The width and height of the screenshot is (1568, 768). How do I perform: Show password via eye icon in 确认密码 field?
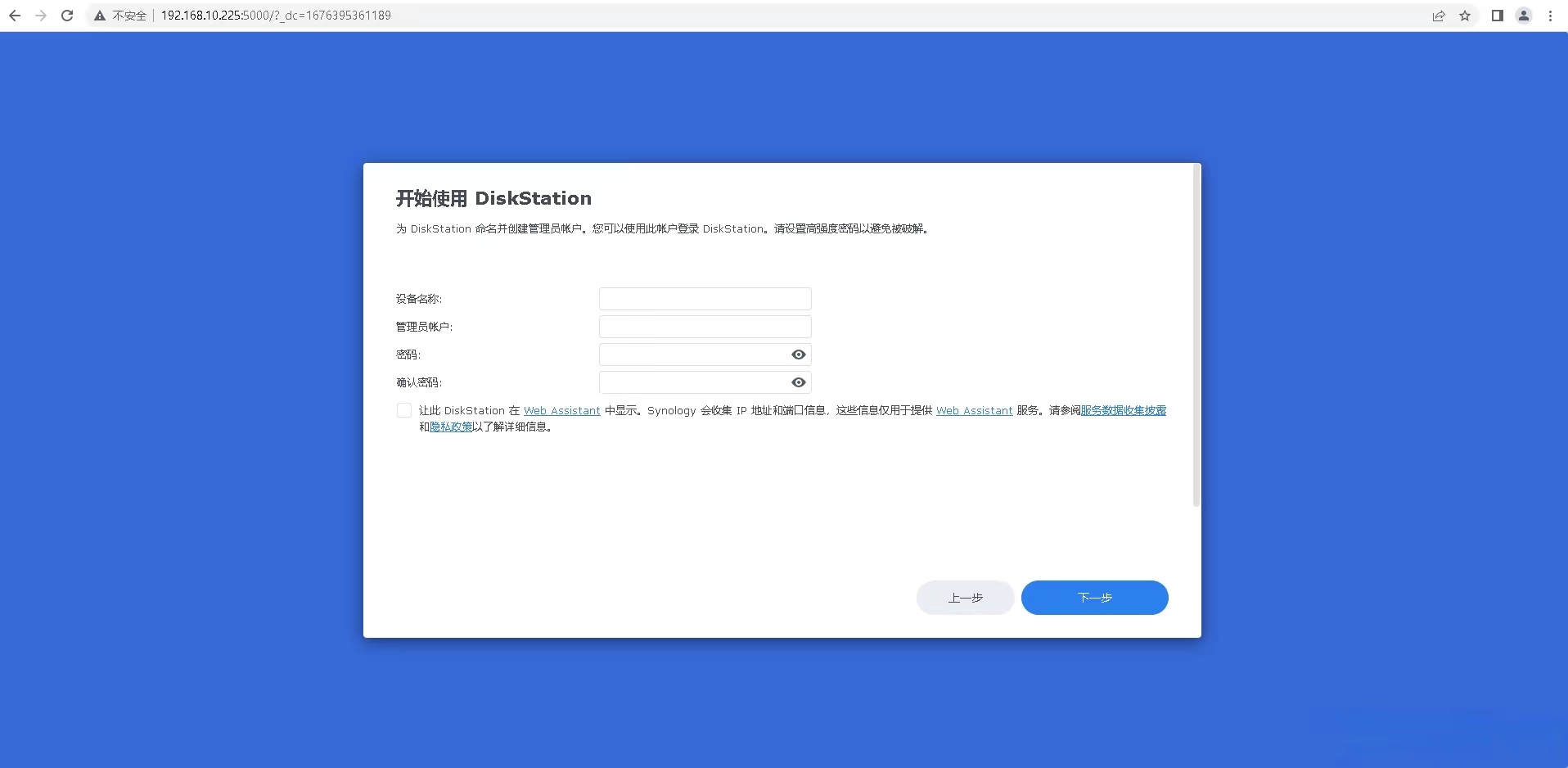click(799, 382)
